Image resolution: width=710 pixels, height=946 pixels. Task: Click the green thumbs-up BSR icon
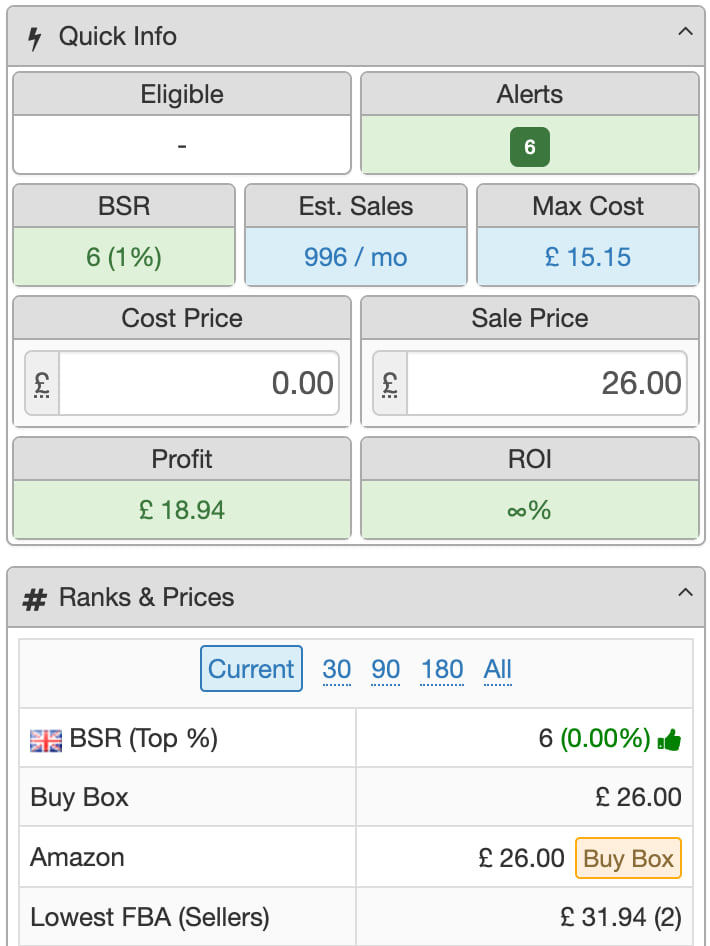(x=669, y=741)
